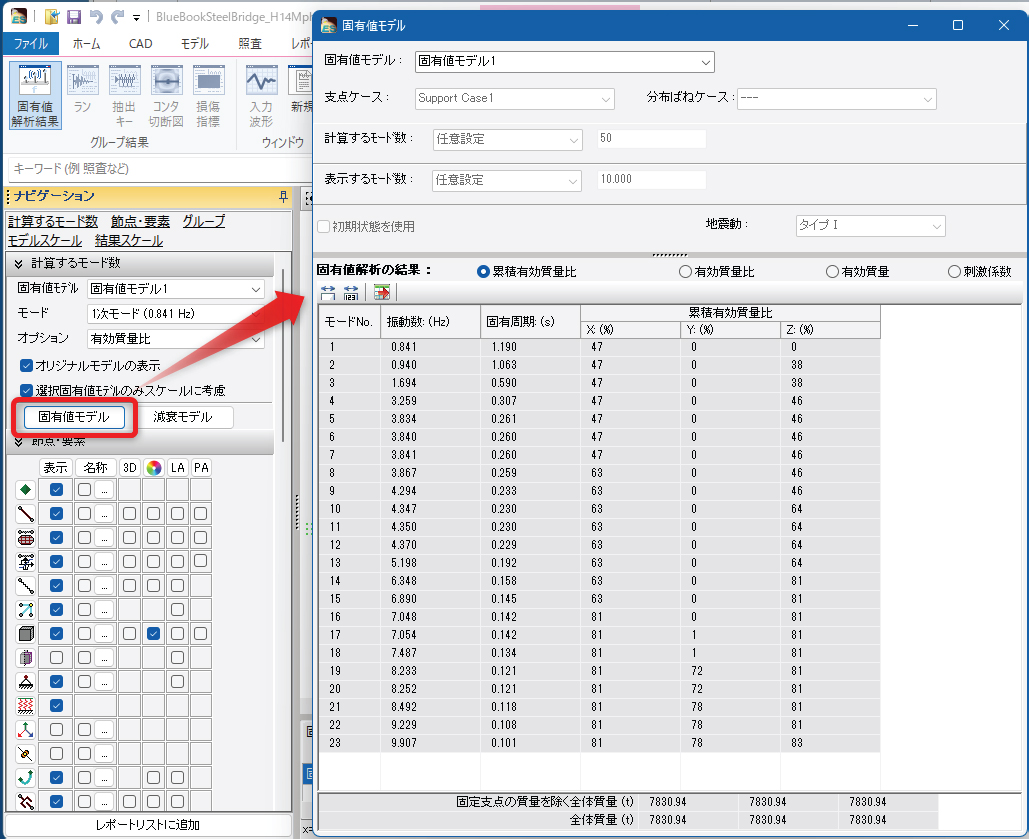
Task: Select the 有効質量比 radio button
Action: tap(685, 272)
